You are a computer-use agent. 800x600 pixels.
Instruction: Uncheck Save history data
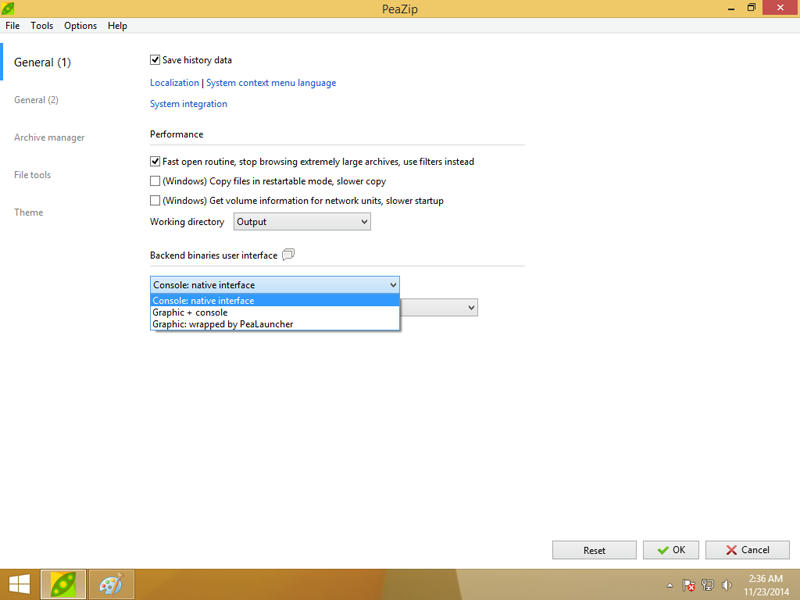155,60
